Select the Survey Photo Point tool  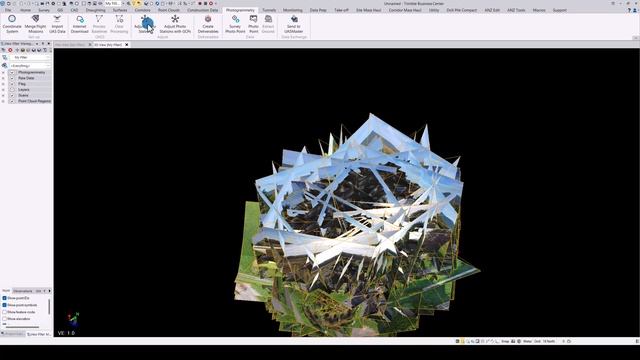coord(235,24)
